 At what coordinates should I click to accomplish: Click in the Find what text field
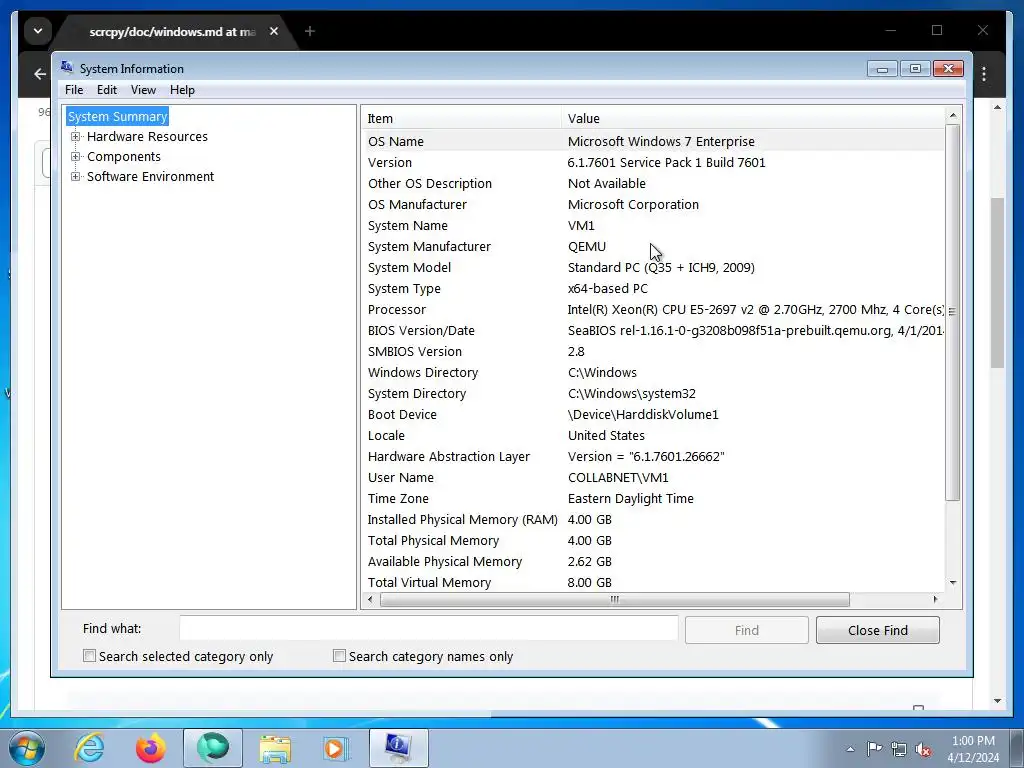pos(428,629)
